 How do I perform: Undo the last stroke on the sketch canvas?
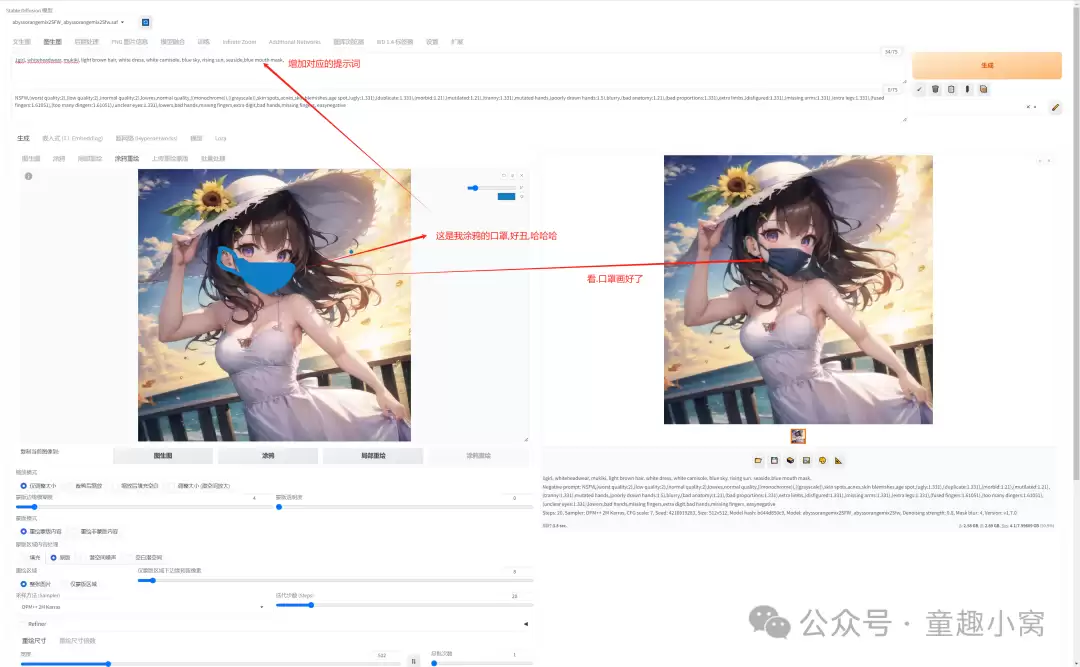(504, 176)
